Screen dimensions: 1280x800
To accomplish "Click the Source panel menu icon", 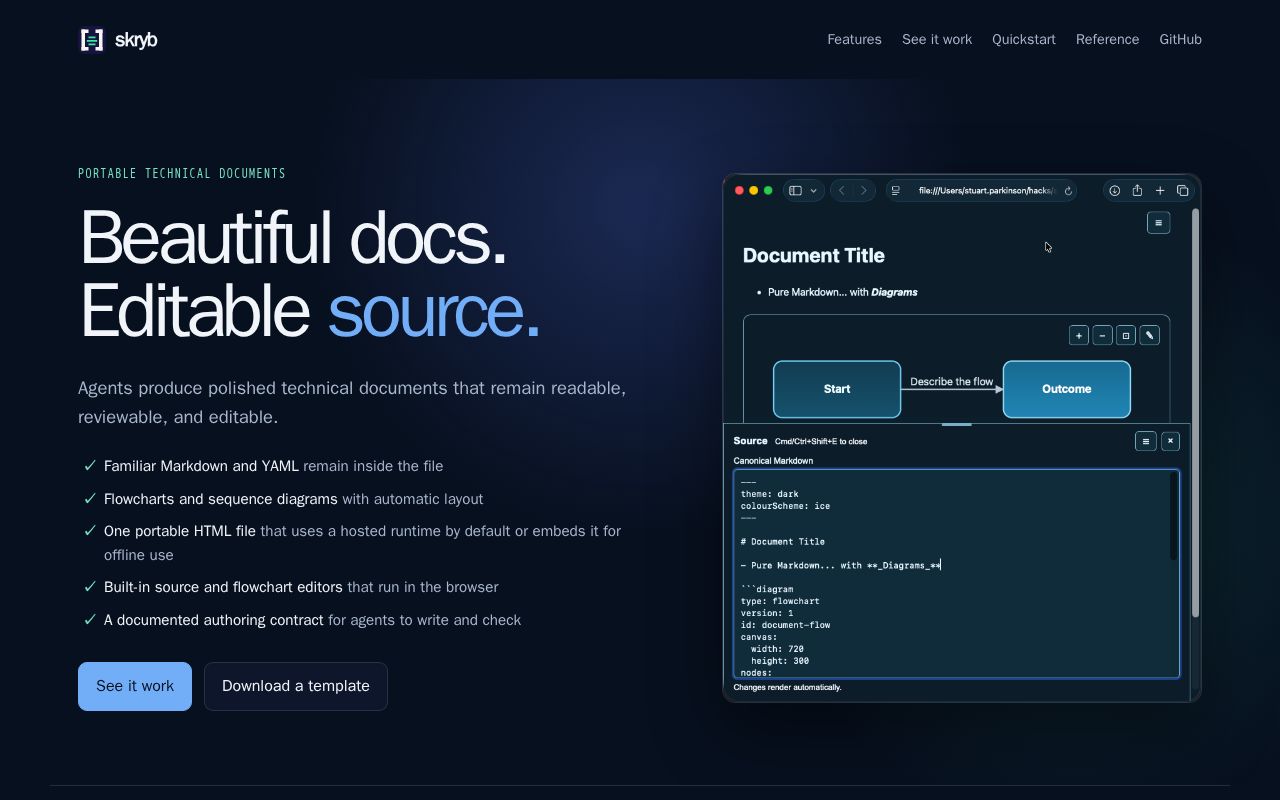I will [x=1146, y=441].
